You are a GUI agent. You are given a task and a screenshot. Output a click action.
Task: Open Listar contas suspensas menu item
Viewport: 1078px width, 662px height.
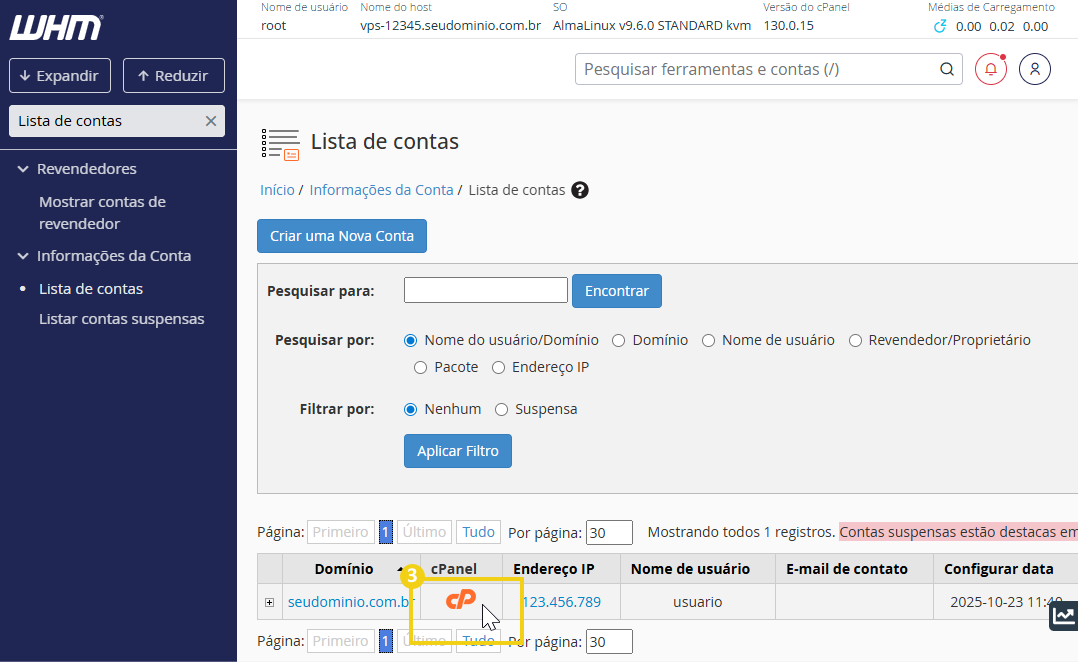click(x=121, y=319)
